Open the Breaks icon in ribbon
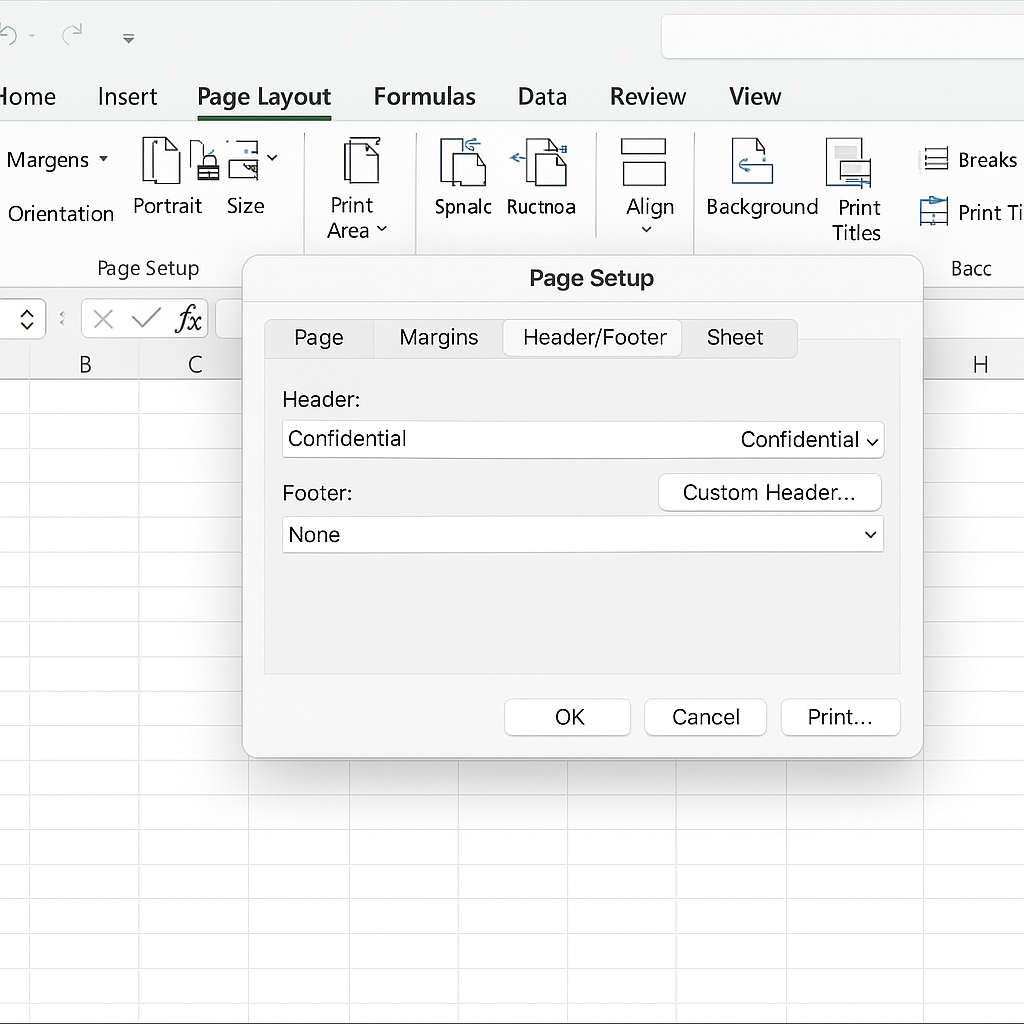 (936, 160)
